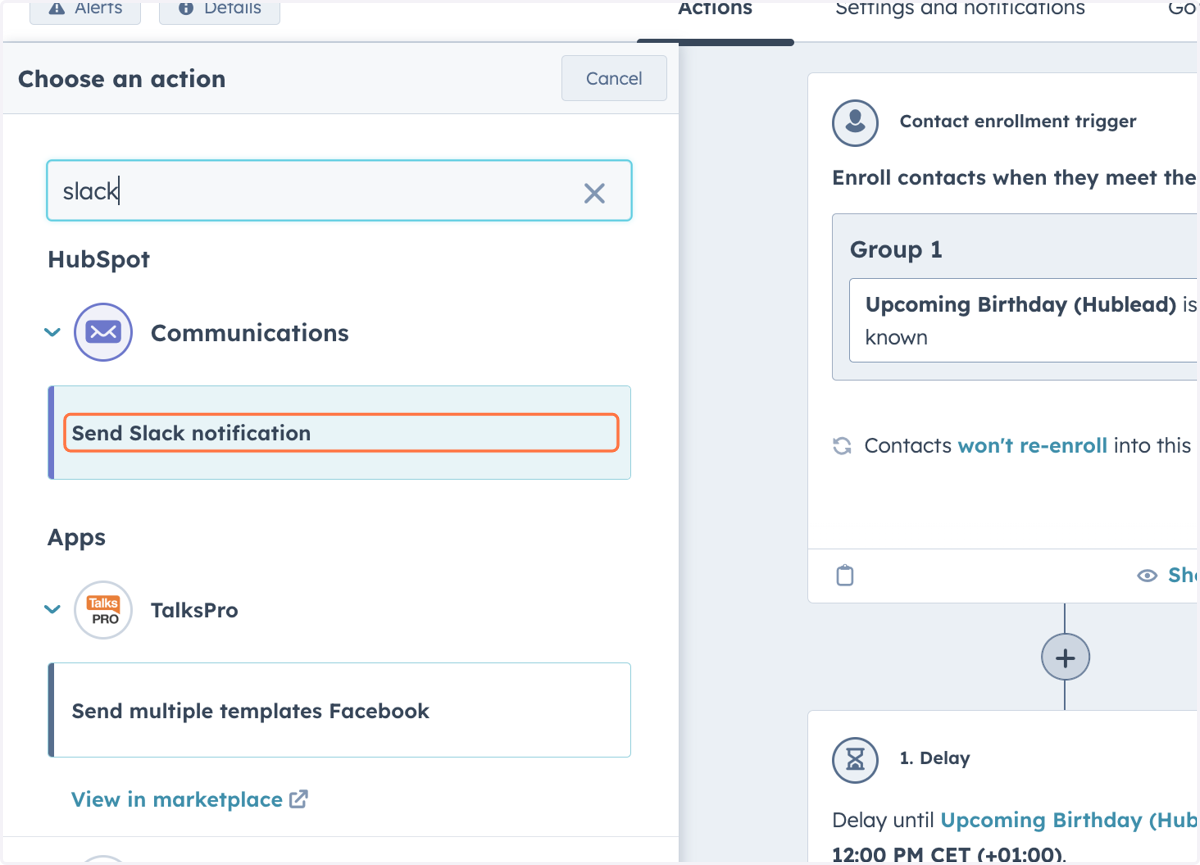1200x865 pixels.
Task: Click the Group 1 heading
Action: click(896, 249)
